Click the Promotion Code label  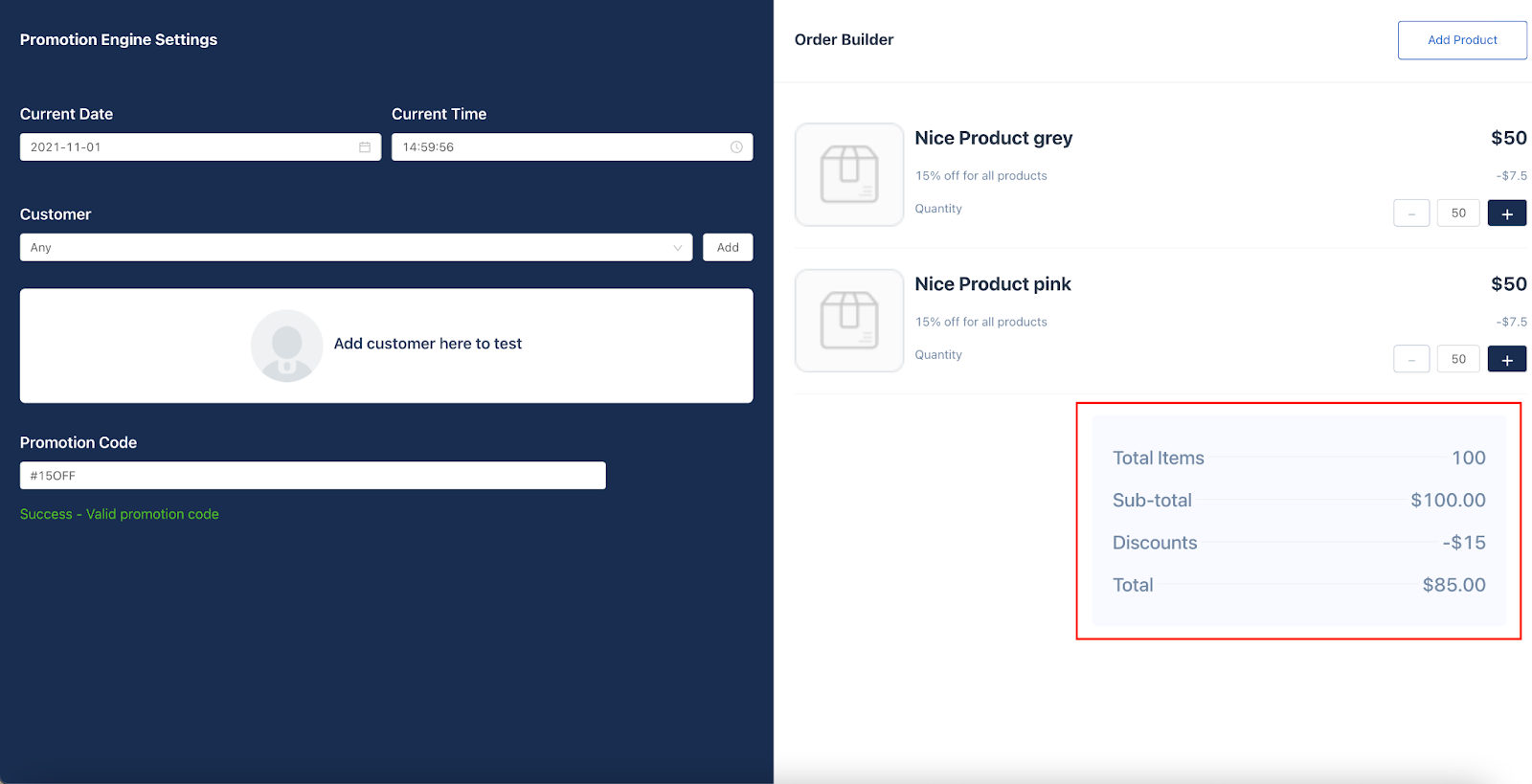[79, 443]
